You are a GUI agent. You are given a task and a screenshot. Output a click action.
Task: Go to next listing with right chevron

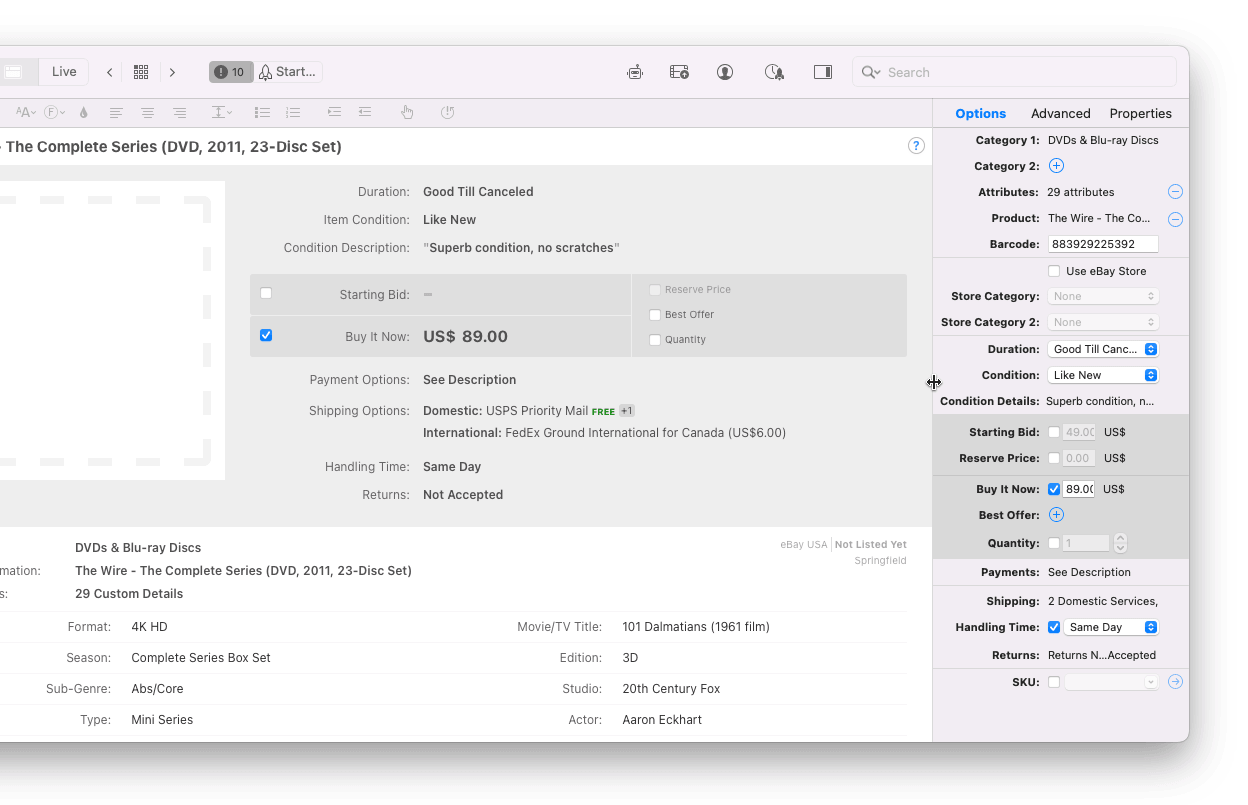(x=172, y=72)
